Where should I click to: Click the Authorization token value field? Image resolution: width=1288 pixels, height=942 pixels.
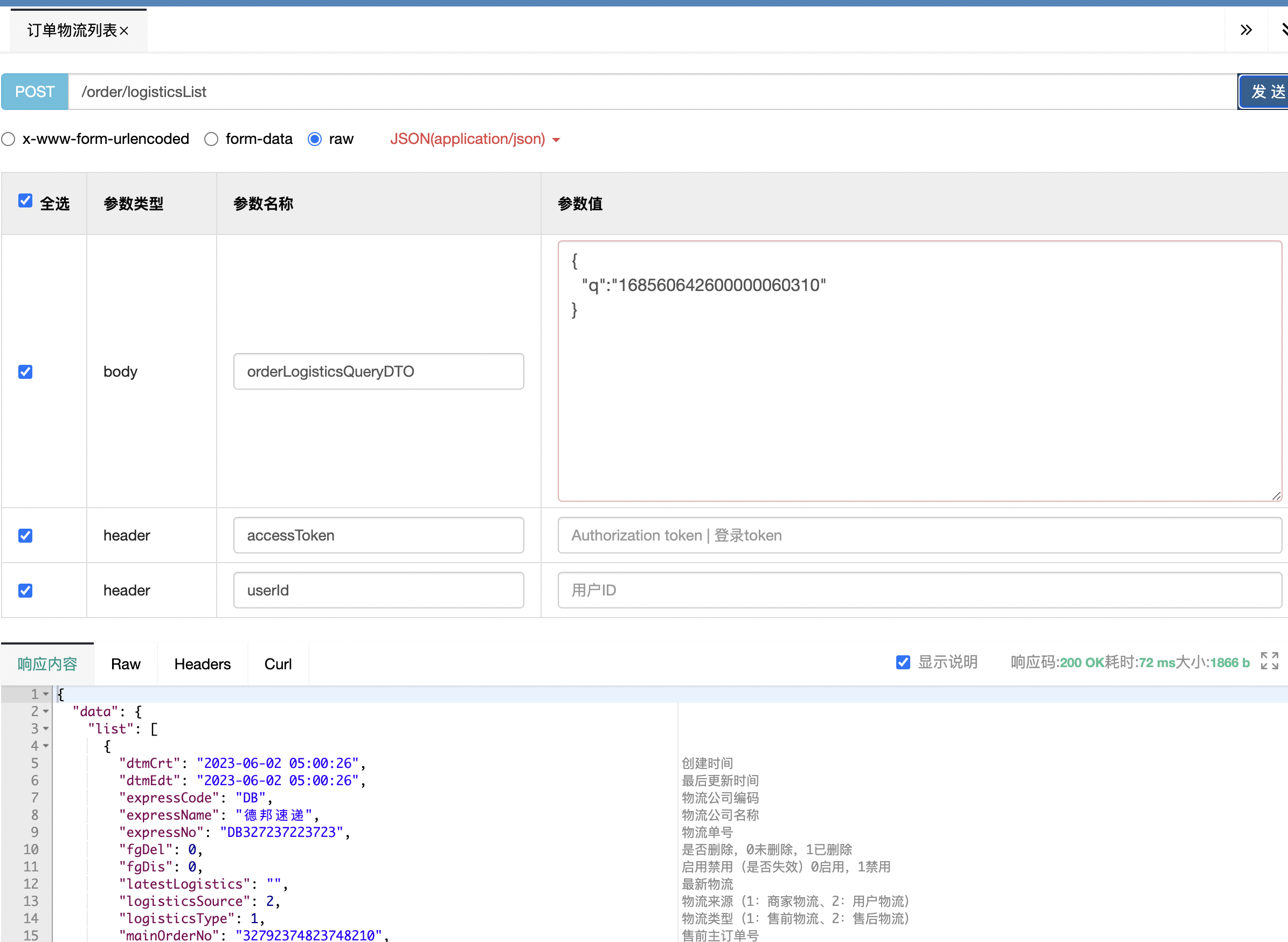pyautogui.click(x=920, y=536)
